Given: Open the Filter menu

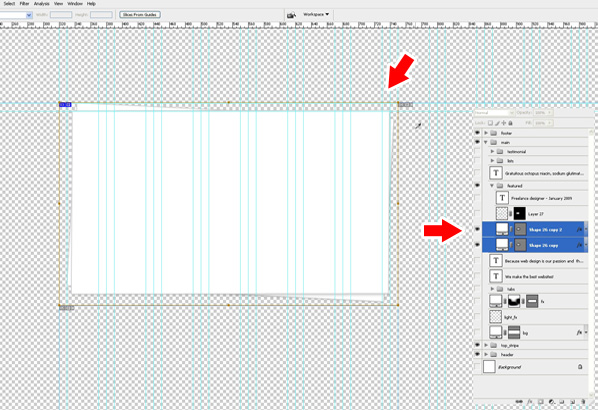Looking at the screenshot, I should tap(24, 4).
